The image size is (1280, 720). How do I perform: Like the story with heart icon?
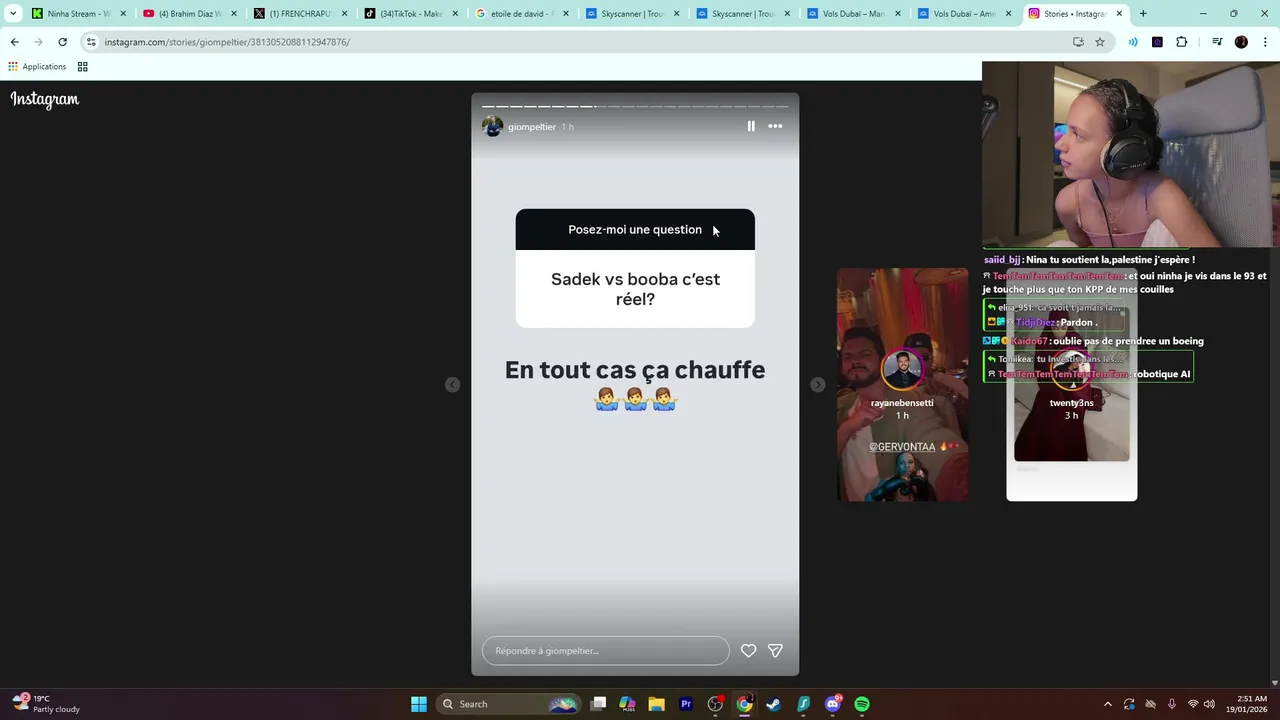(748, 651)
